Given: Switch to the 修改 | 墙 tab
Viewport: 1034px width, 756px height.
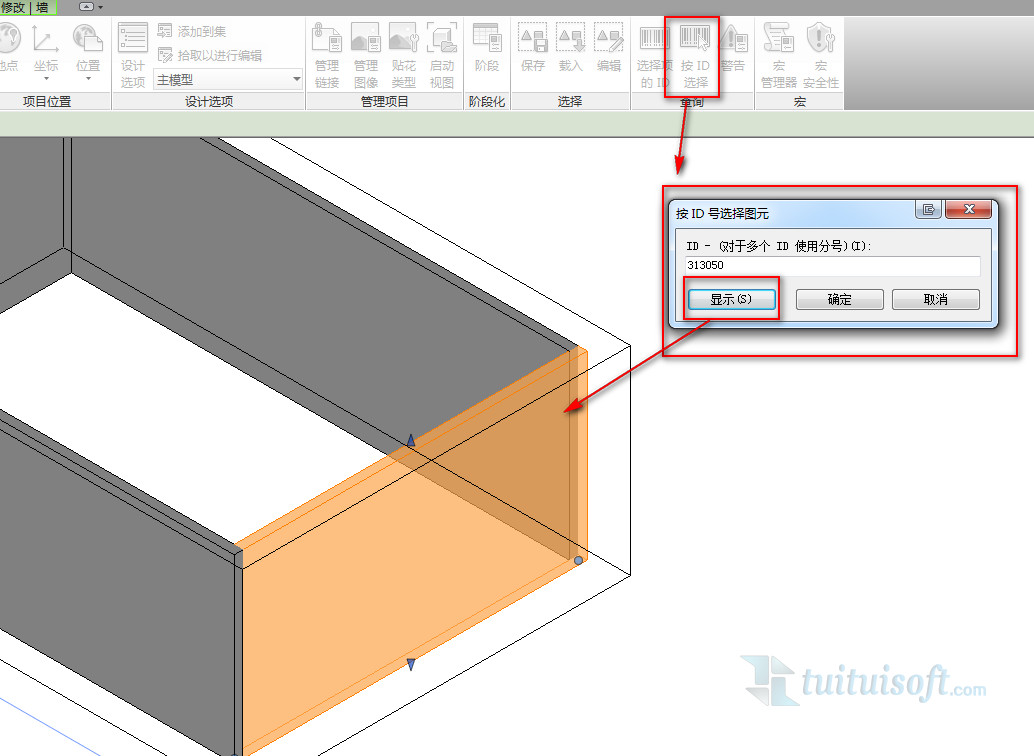Looking at the screenshot, I should click(27, 7).
